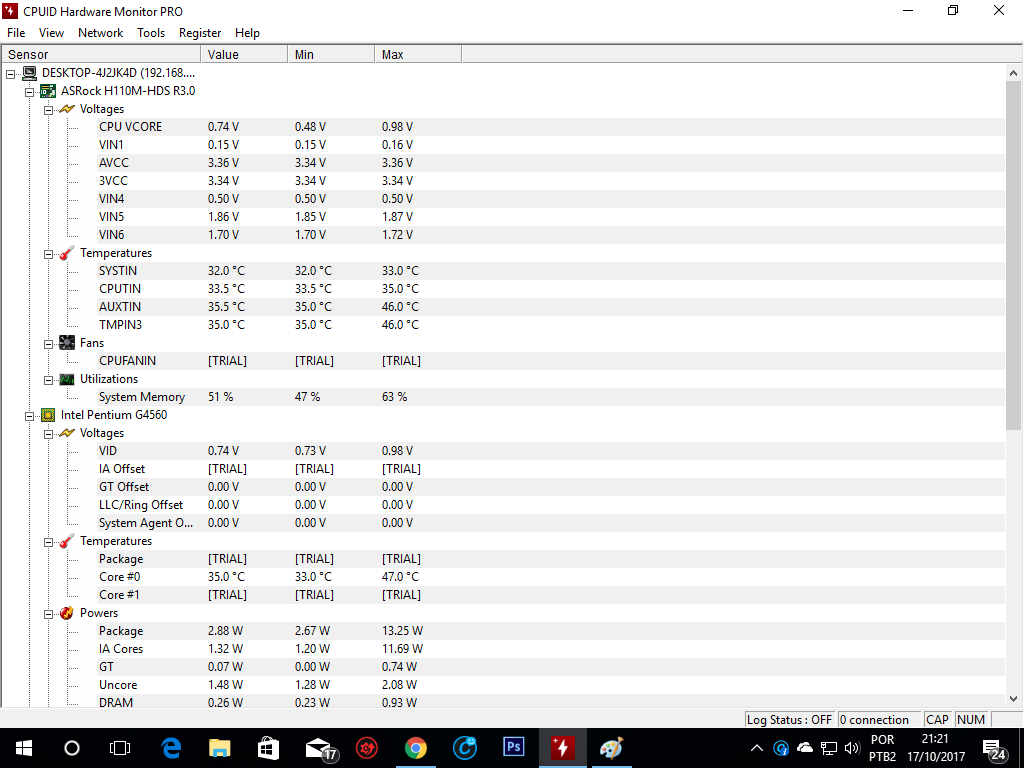Collapse the ASRock H110M-HDS R3.0 node
Image resolution: width=1024 pixels, height=768 pixels.
point(29,92)
